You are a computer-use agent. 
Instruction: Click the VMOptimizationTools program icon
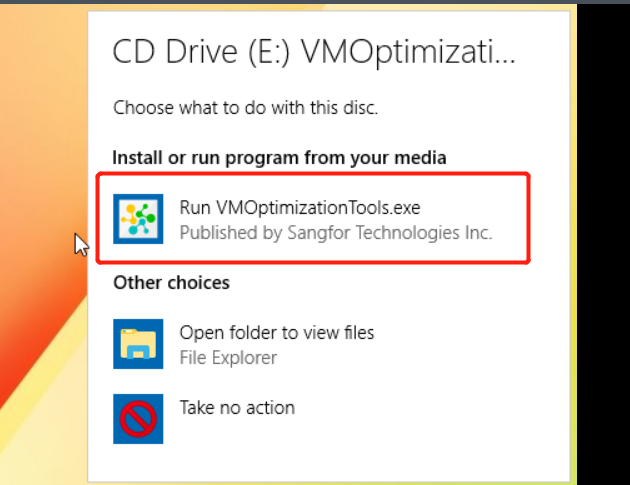point(138,220)
